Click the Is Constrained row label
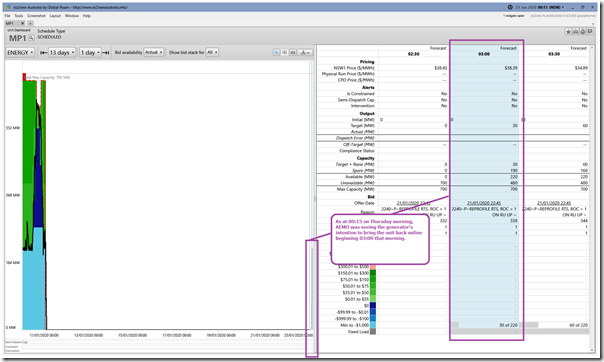The image size is (604, 362). (360, 94)
